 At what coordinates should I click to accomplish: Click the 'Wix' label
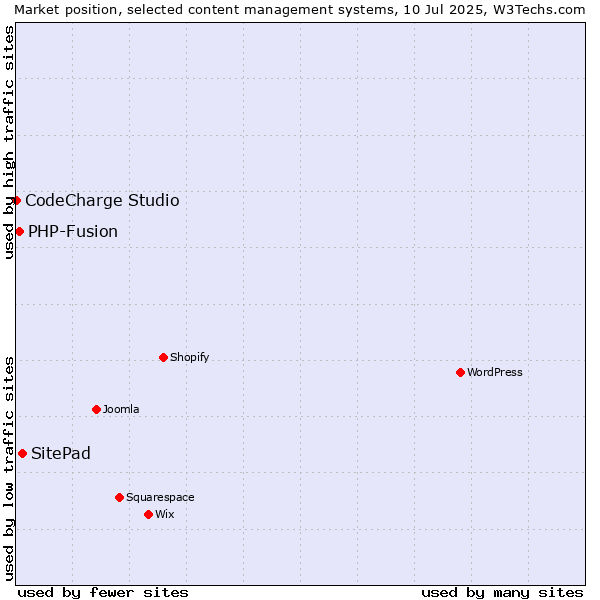[165, 514]
